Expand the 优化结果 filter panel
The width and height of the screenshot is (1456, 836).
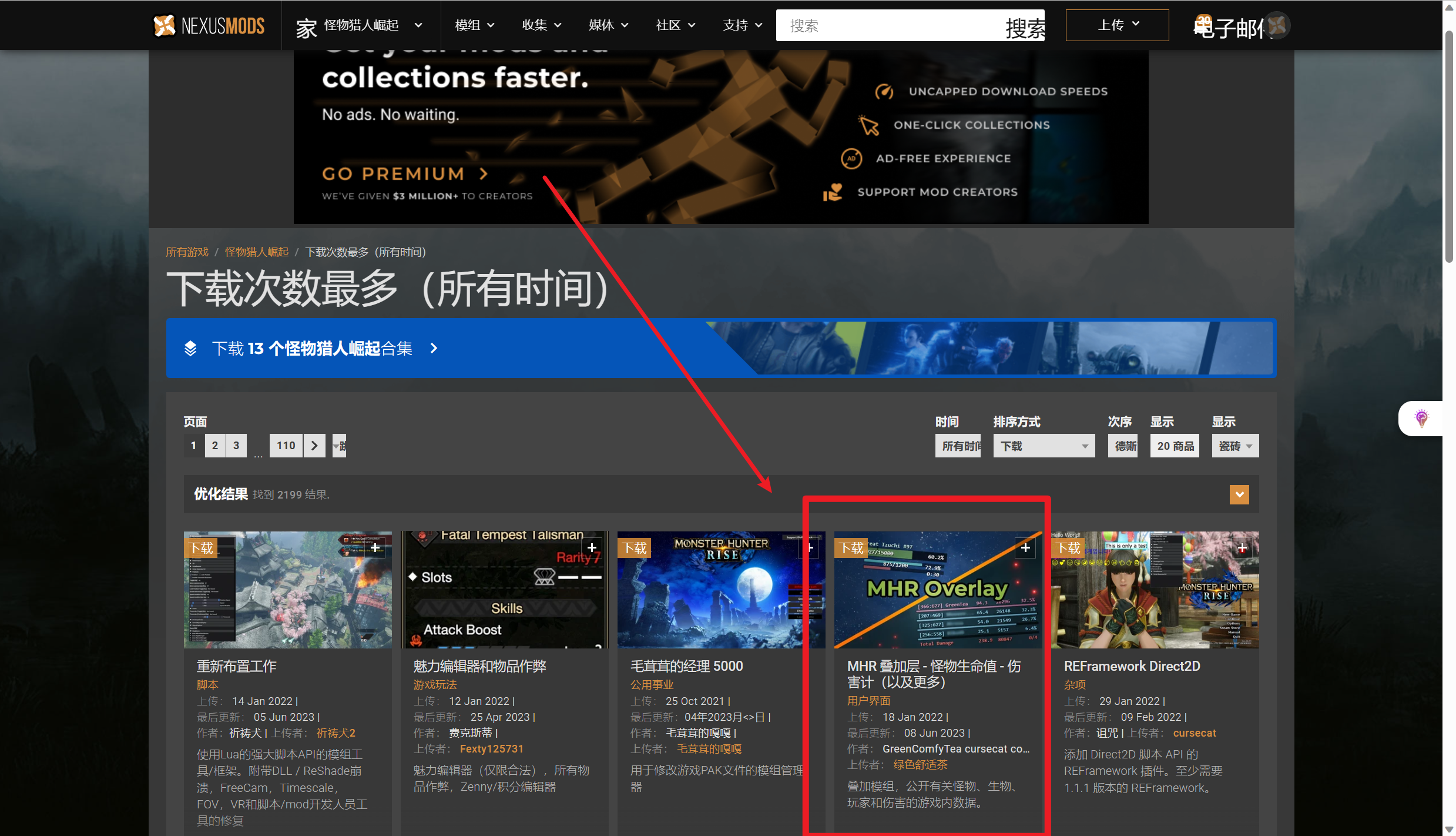[1239, 494]
